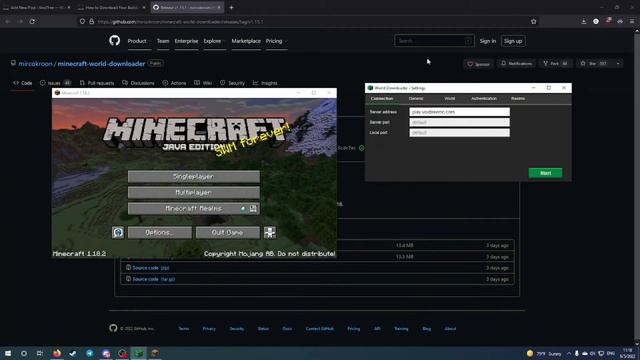Open the mircokroon user profile link
This screenshot has height=360, width=640.
click(36, 64)
